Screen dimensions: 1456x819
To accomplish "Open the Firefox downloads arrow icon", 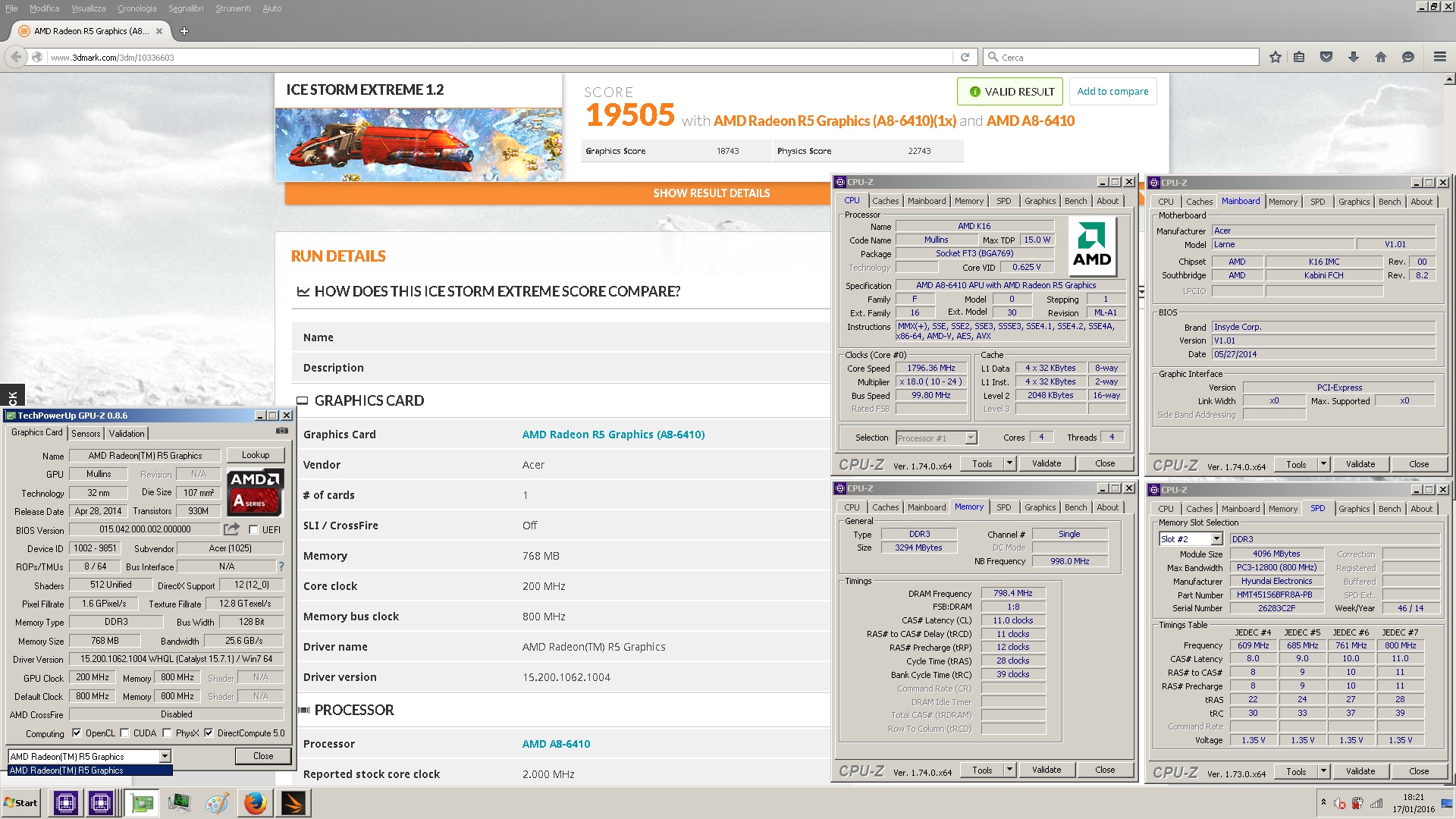I will (1354, 57).
